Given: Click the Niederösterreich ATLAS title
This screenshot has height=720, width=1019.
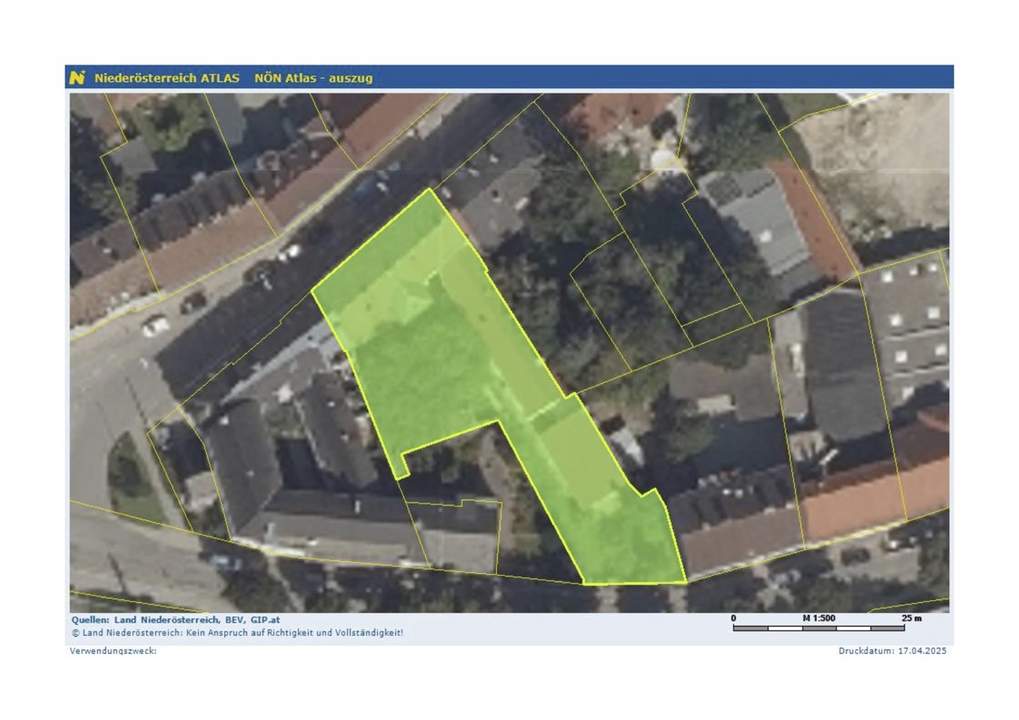Looking at the screenshot, I should (166, 75).
